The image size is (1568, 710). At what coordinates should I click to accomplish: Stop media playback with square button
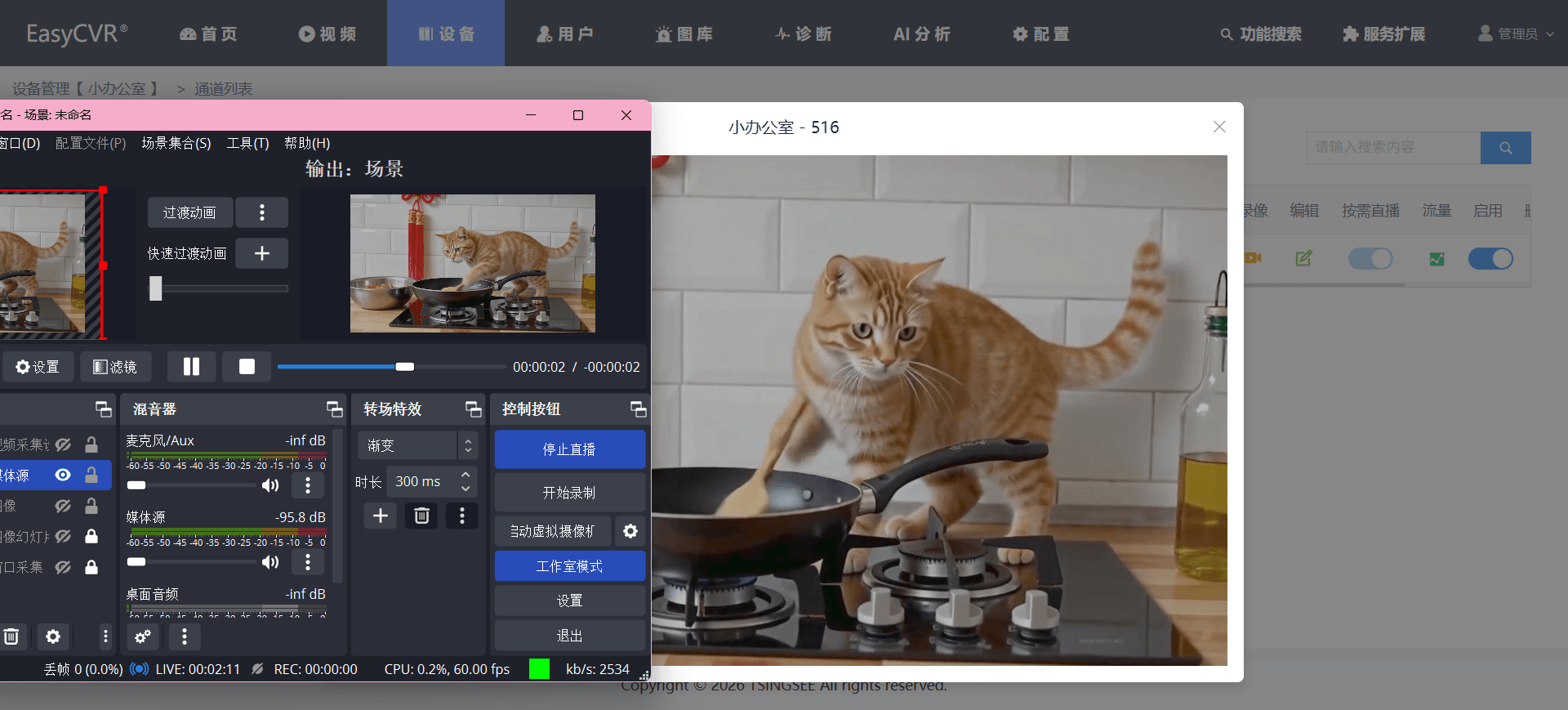click(247, 367)
